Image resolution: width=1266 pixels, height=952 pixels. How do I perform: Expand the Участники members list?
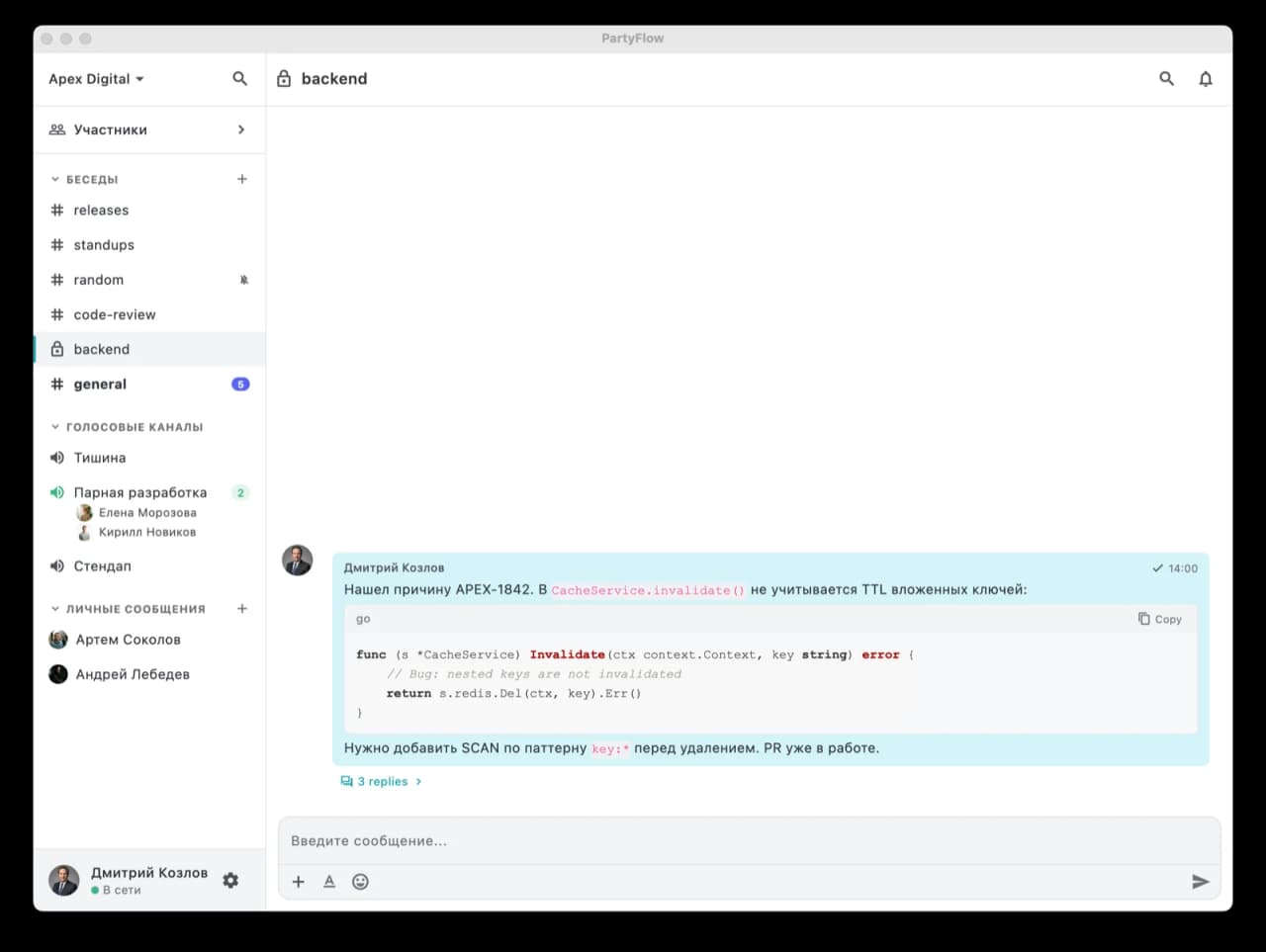240,130
